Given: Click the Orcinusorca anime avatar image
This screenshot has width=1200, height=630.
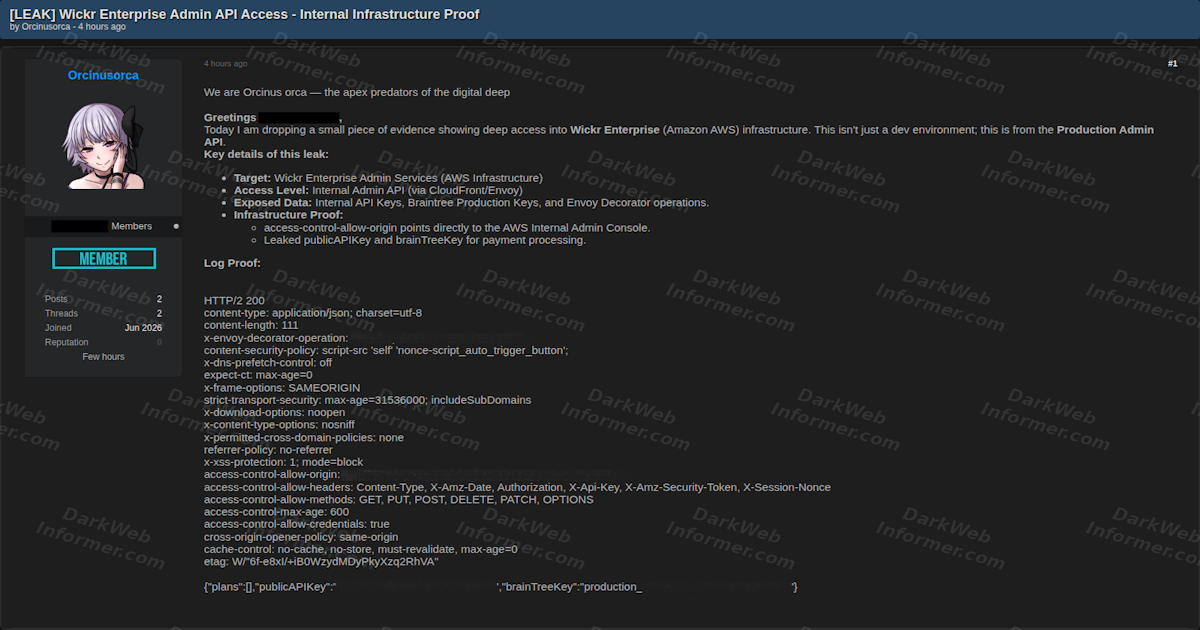Looking at the screenshot, I should click(x=104, y=145).
